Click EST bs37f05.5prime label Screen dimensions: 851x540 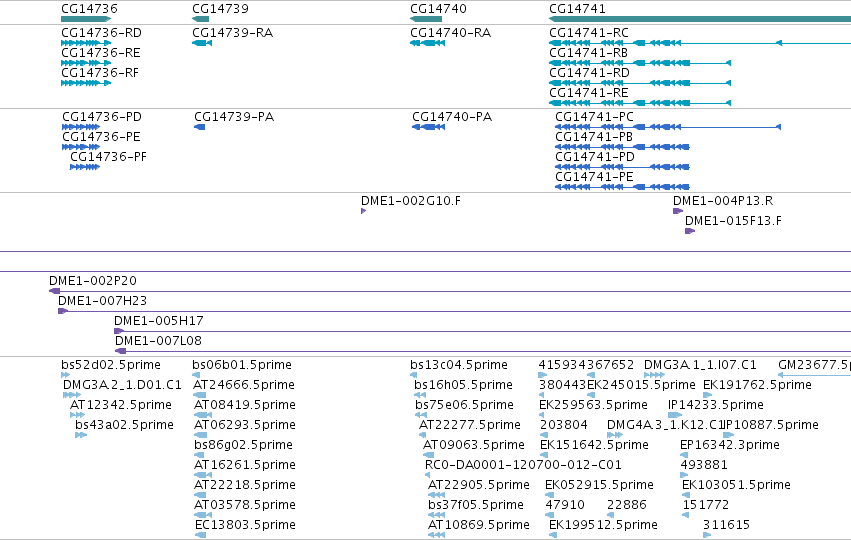tap(475, 505)
